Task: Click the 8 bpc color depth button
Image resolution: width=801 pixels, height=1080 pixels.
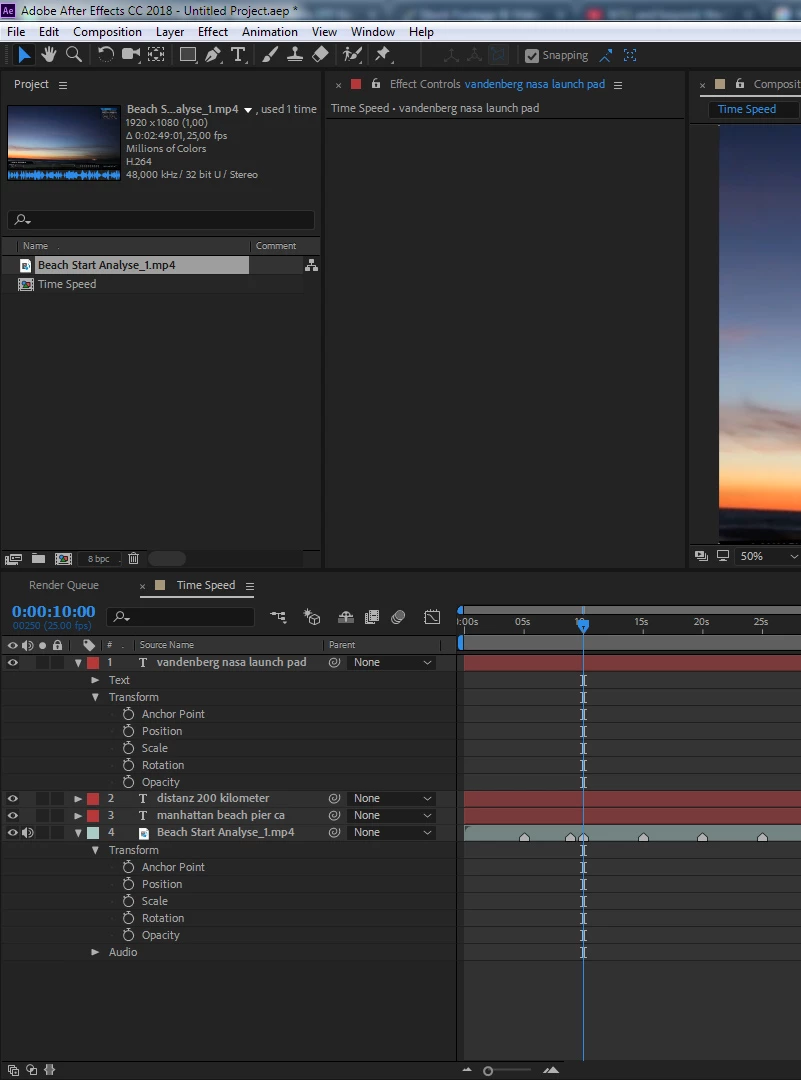Action: click(x=98, y=559)
